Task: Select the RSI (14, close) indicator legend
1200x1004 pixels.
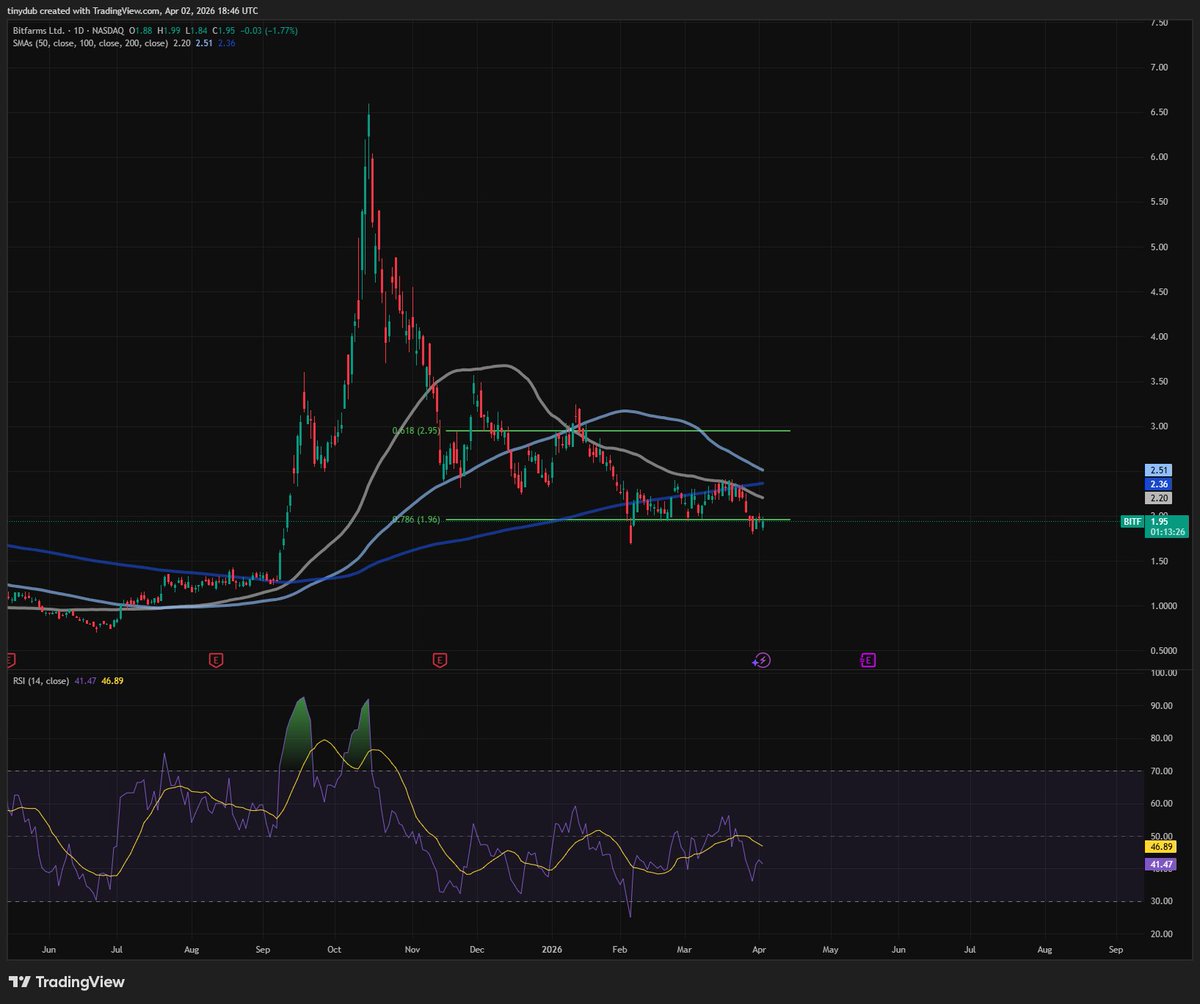Action: tap(39, 681)
